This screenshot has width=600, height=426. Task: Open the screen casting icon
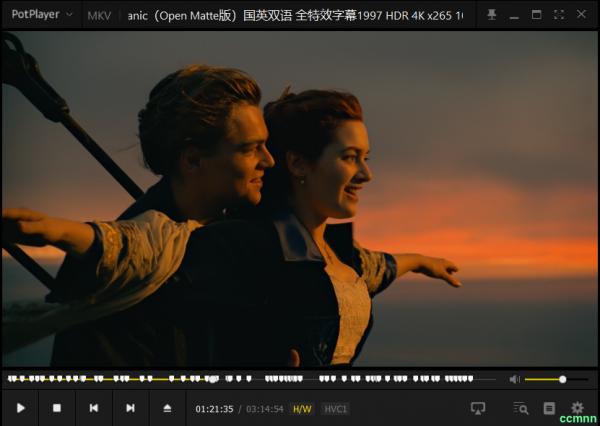478,408
